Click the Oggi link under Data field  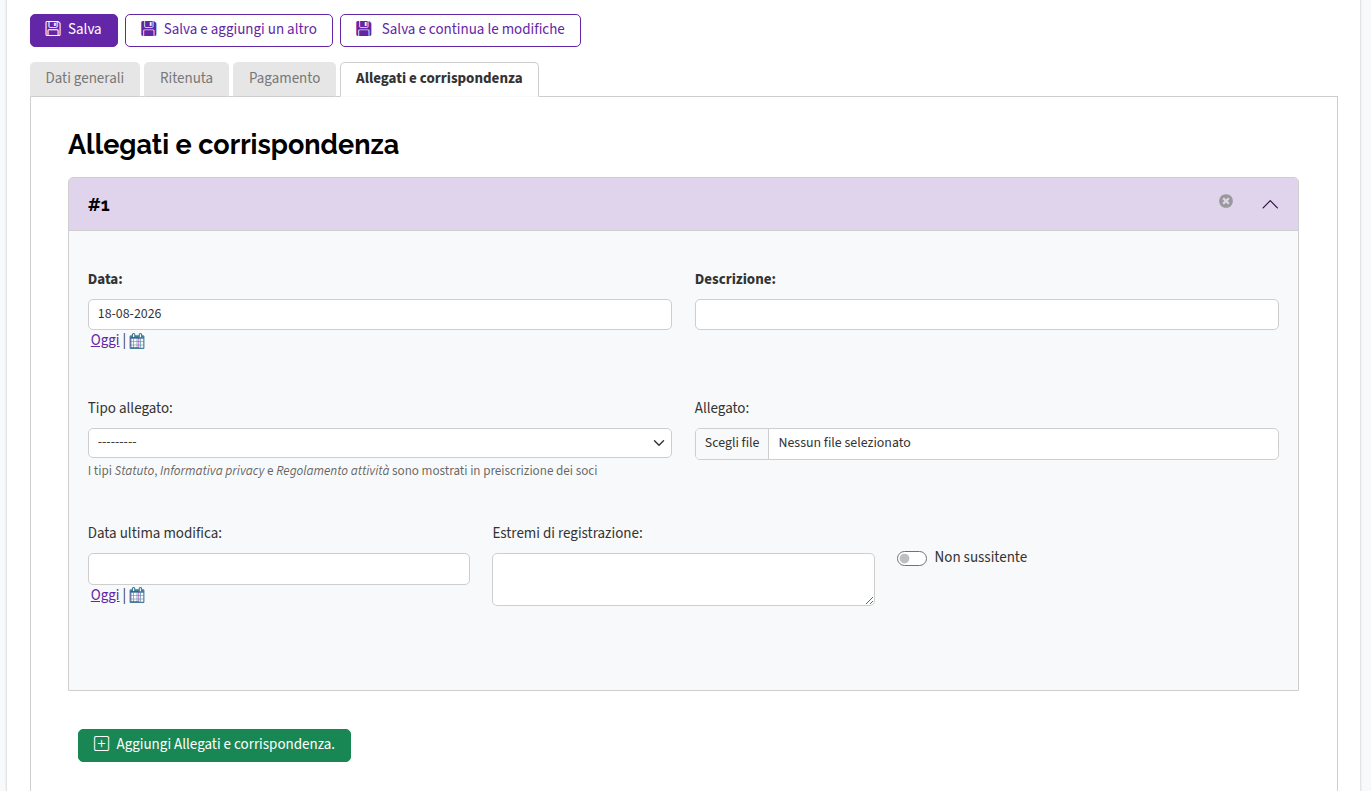click(105, 341)
